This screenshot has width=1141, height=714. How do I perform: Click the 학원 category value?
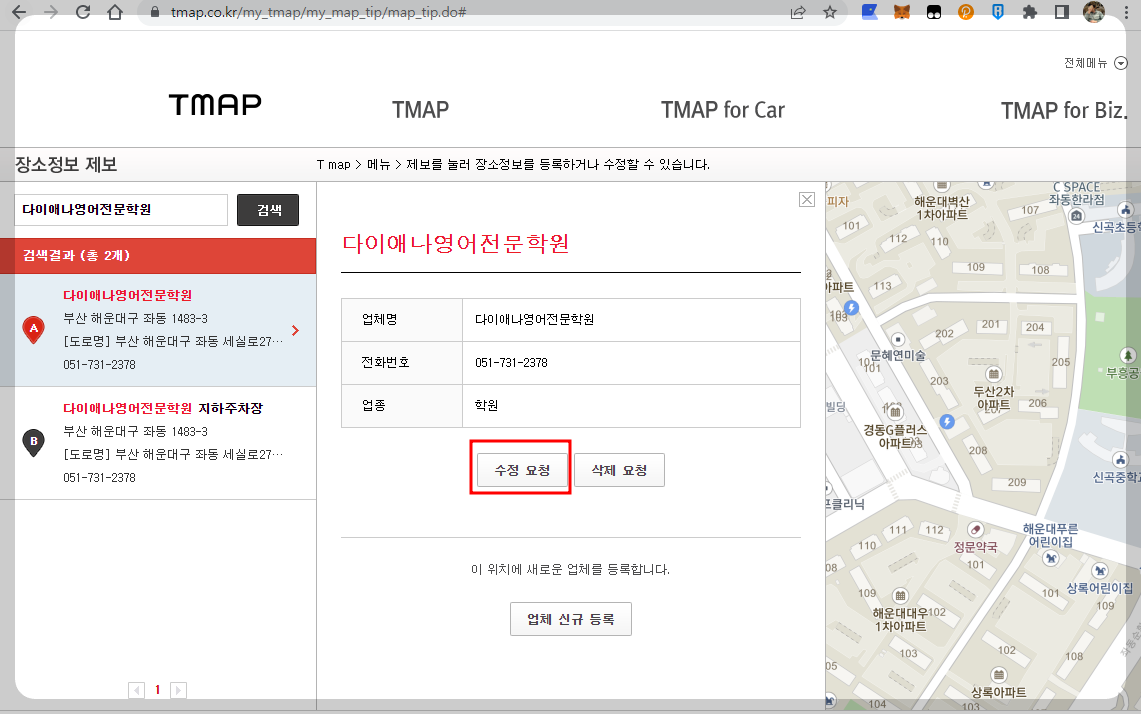click(486, 405)
